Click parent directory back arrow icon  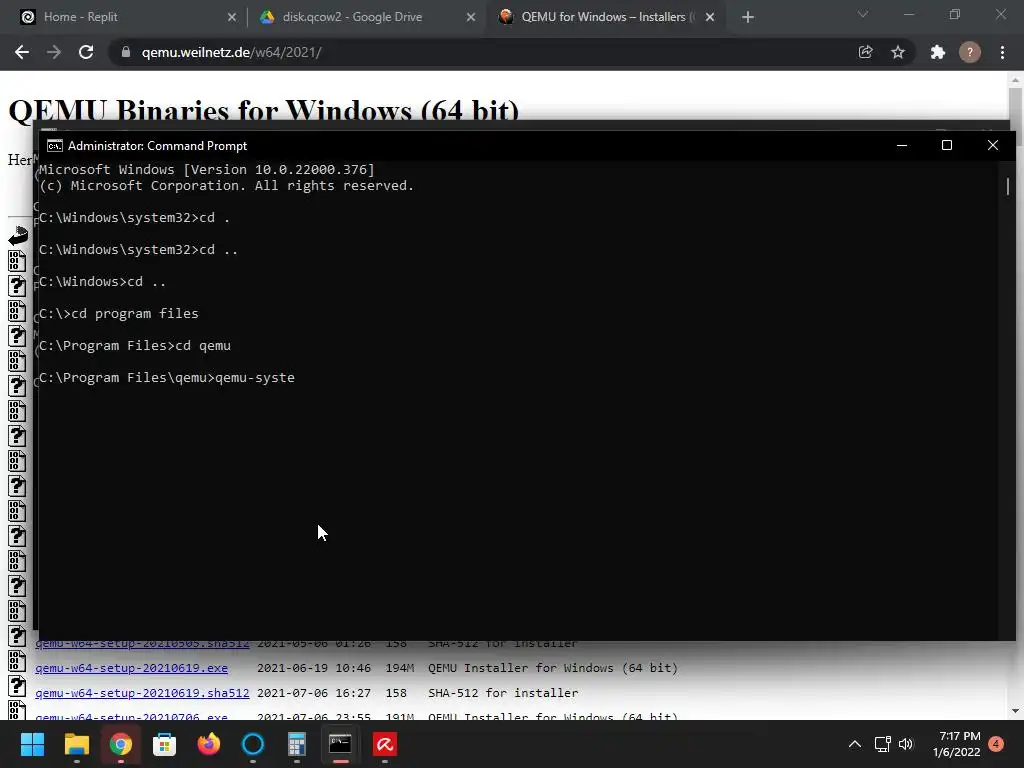pyautogui.click(x=18, y=235)
